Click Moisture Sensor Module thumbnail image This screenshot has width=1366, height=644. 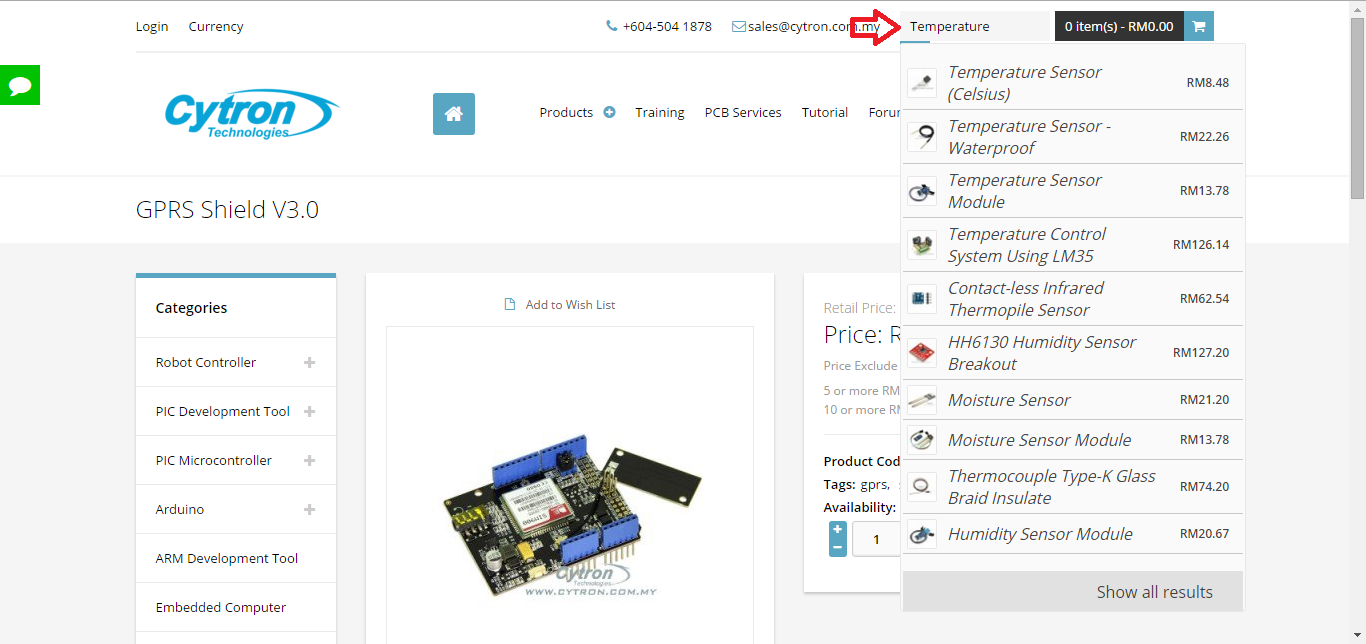pyautogui.click(x=922, y=440)
